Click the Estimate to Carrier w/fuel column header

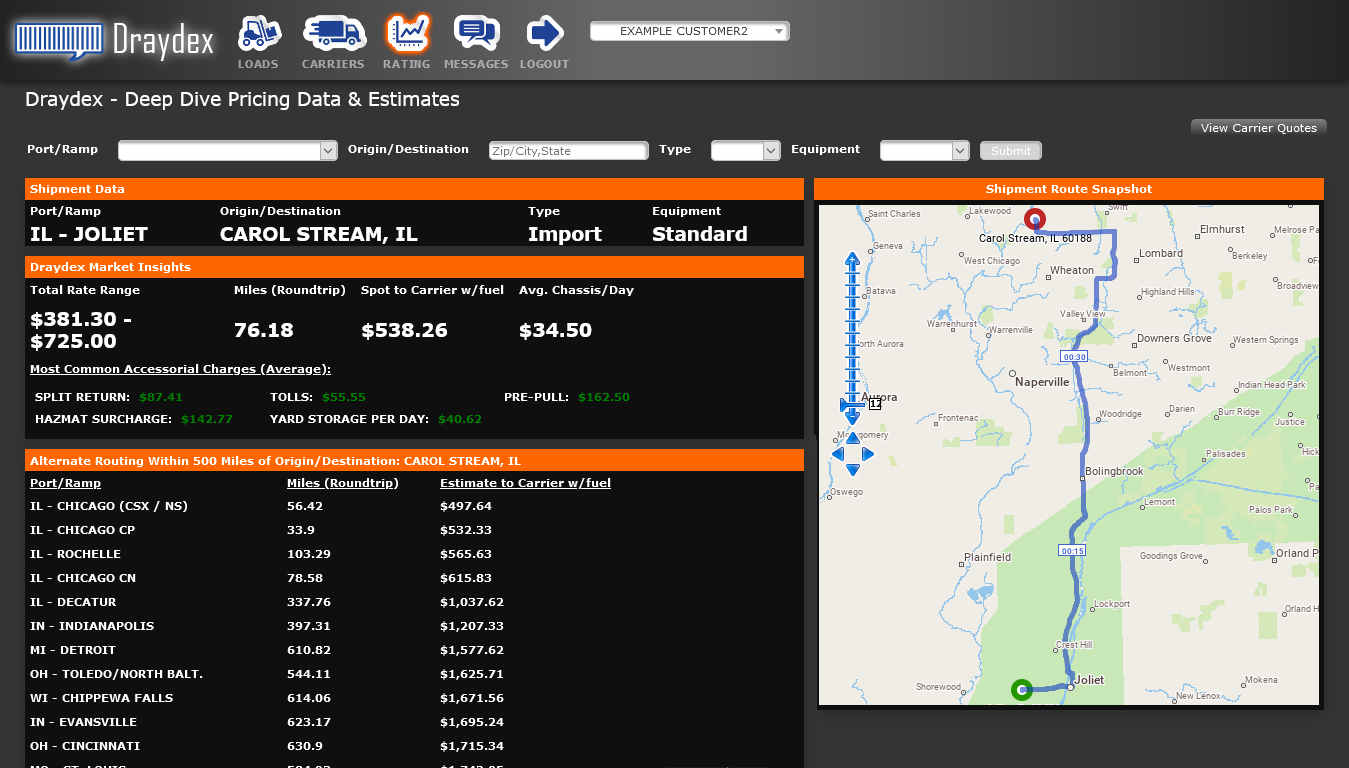[x=525, y=483]
